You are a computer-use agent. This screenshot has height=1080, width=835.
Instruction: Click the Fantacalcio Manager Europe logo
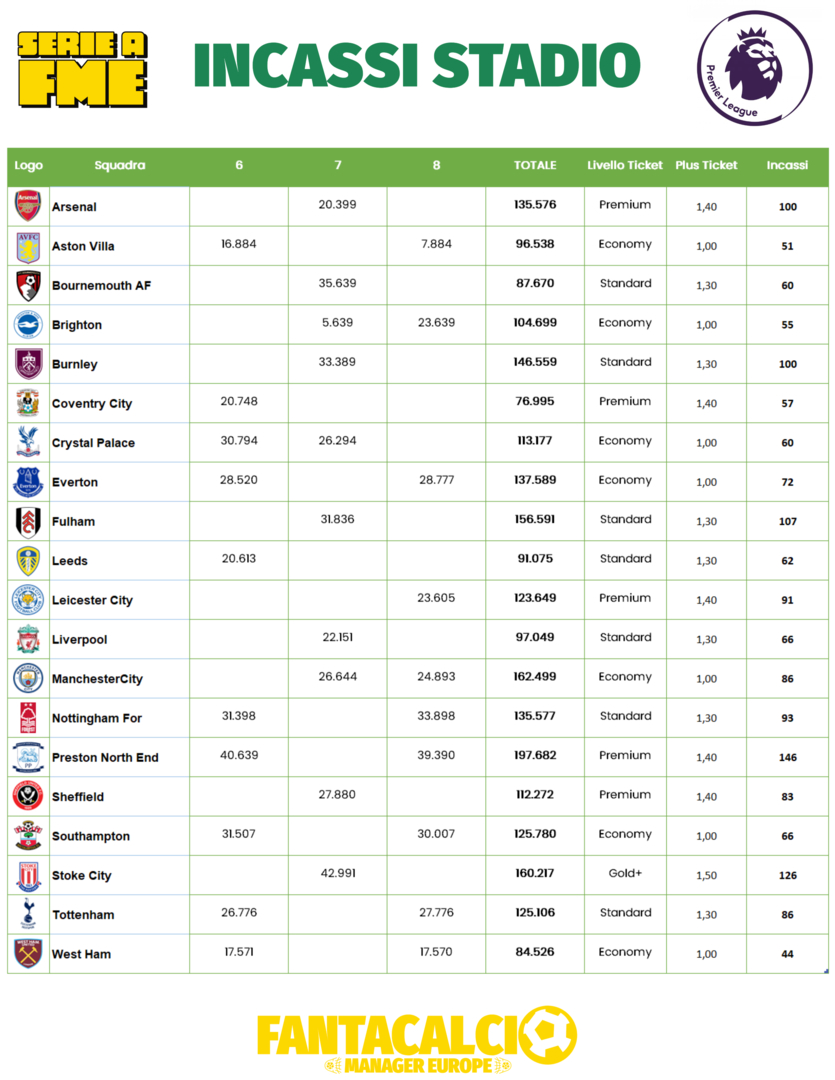point(416,1040)
